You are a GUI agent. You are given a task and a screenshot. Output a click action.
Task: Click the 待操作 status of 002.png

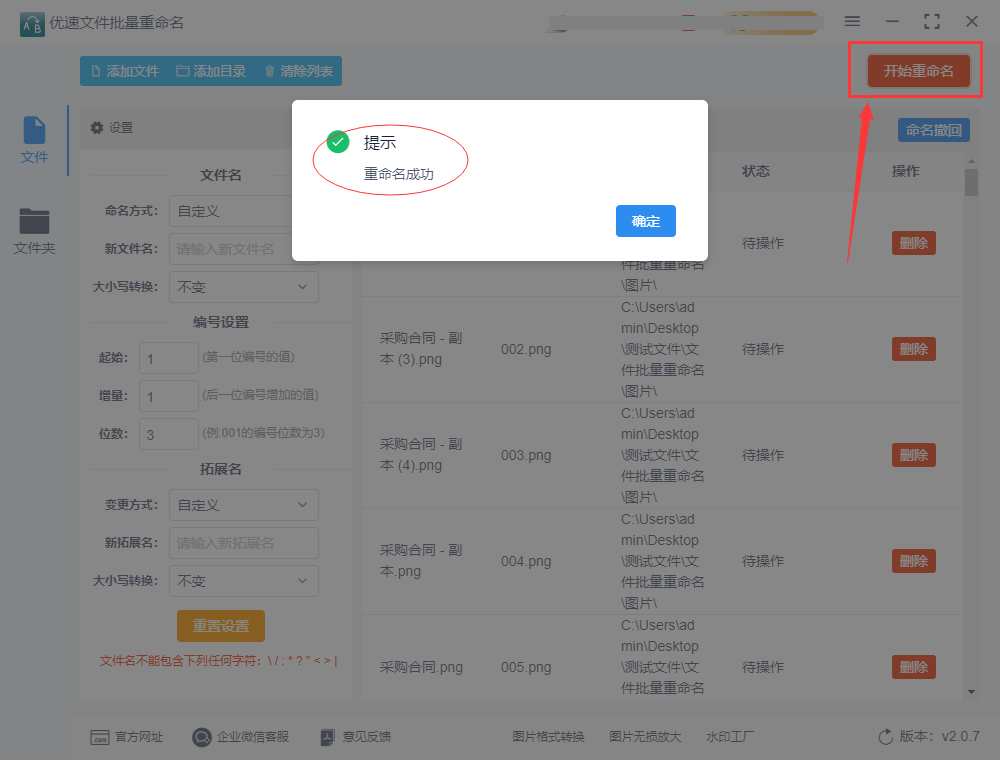763,349
